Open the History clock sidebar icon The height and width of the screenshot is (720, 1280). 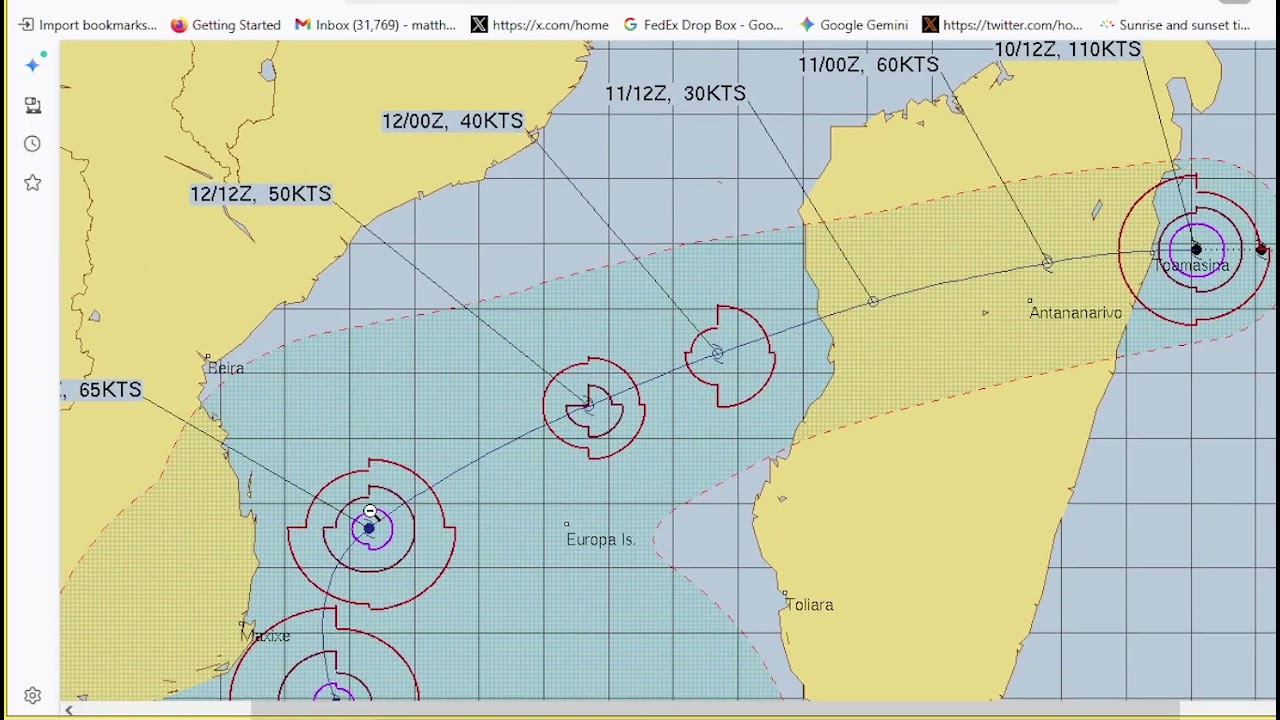[33, 144]
